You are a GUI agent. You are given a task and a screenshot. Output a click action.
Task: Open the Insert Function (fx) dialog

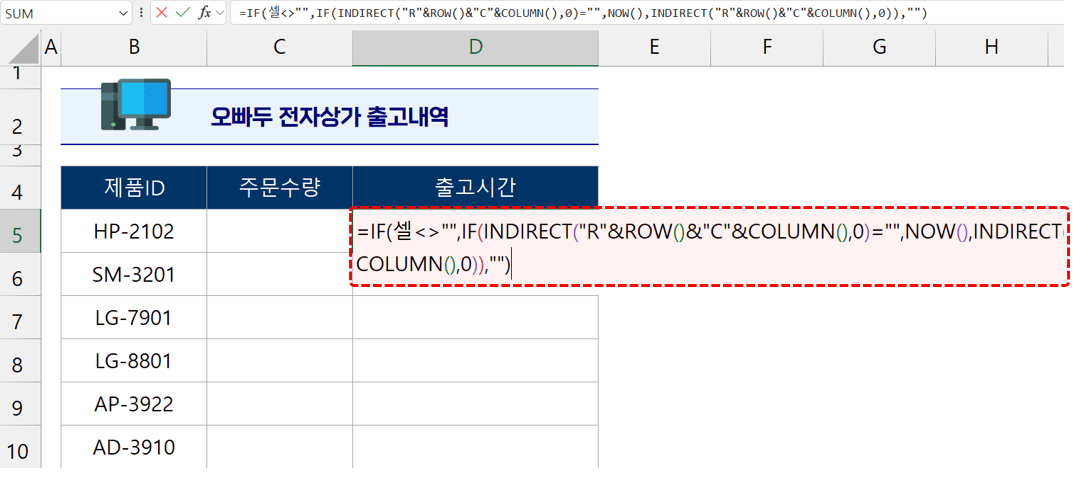coord(204,13)
